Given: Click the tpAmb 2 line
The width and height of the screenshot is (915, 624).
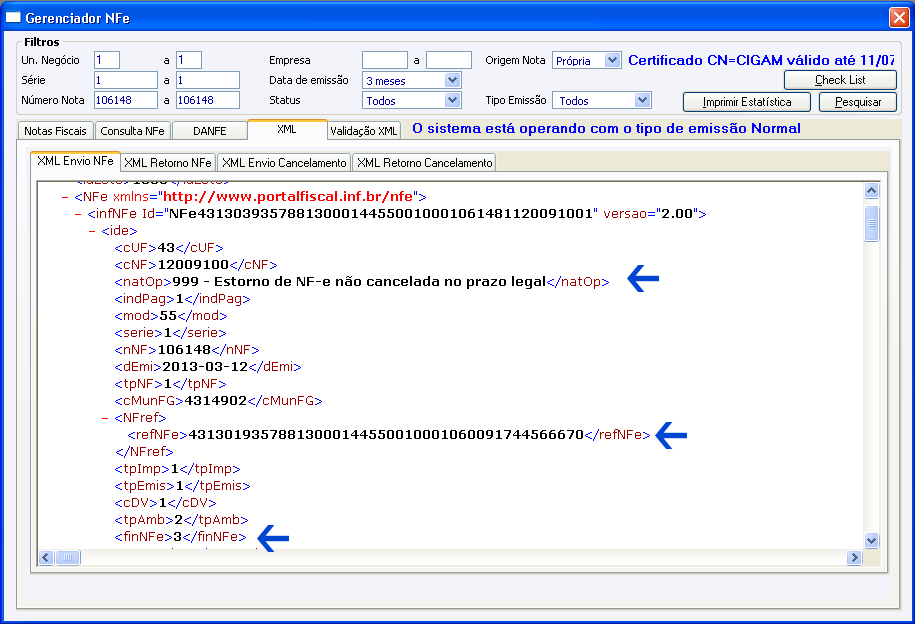Looking at the screenshot, I should click(x=181, y=520).
